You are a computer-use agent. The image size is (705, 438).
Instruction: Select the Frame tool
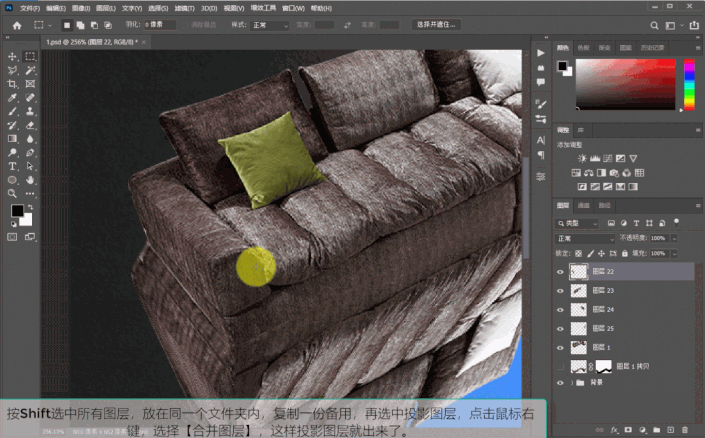point(30,84)
